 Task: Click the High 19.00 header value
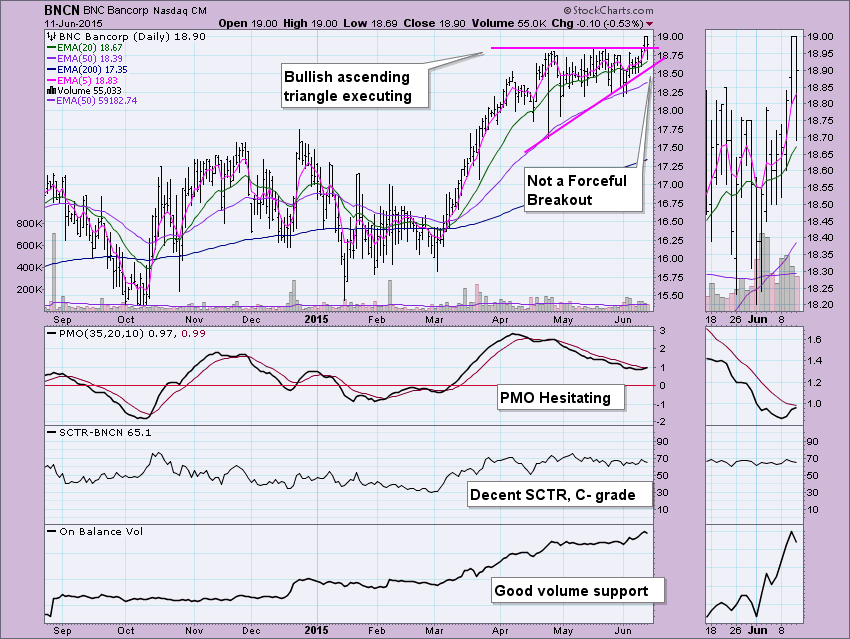tap(310, 23)
